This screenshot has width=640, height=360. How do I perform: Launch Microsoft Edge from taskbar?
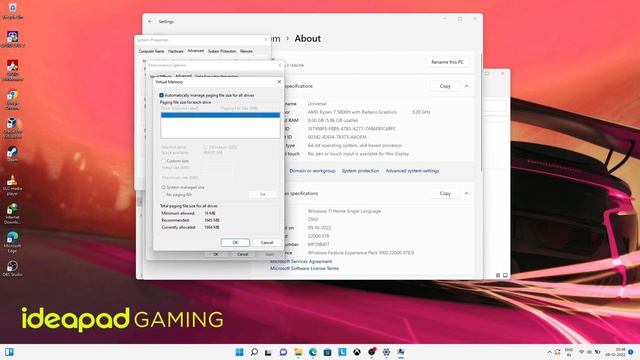(x=313, y=352)
